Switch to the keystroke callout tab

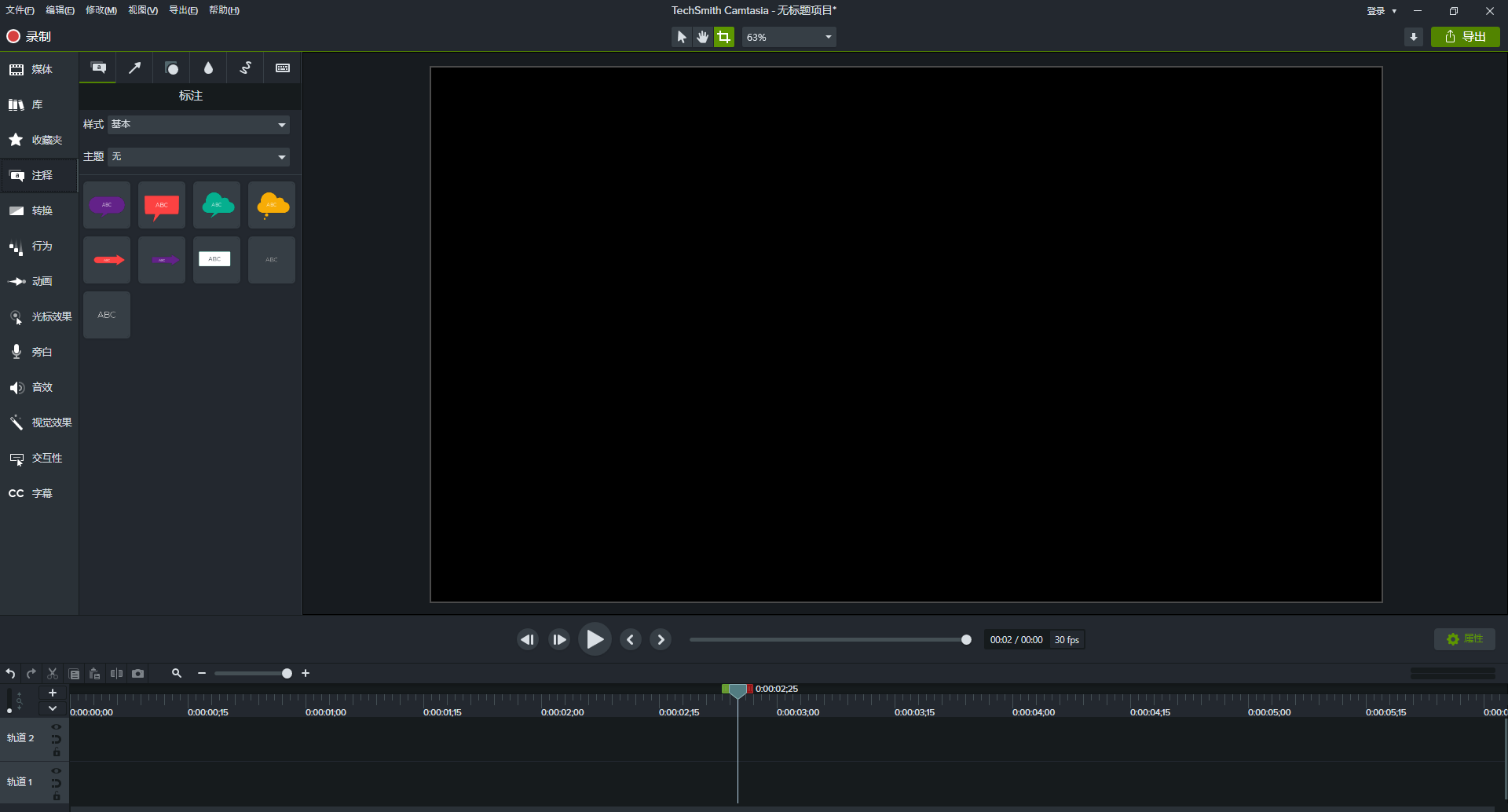pos(283,68)
